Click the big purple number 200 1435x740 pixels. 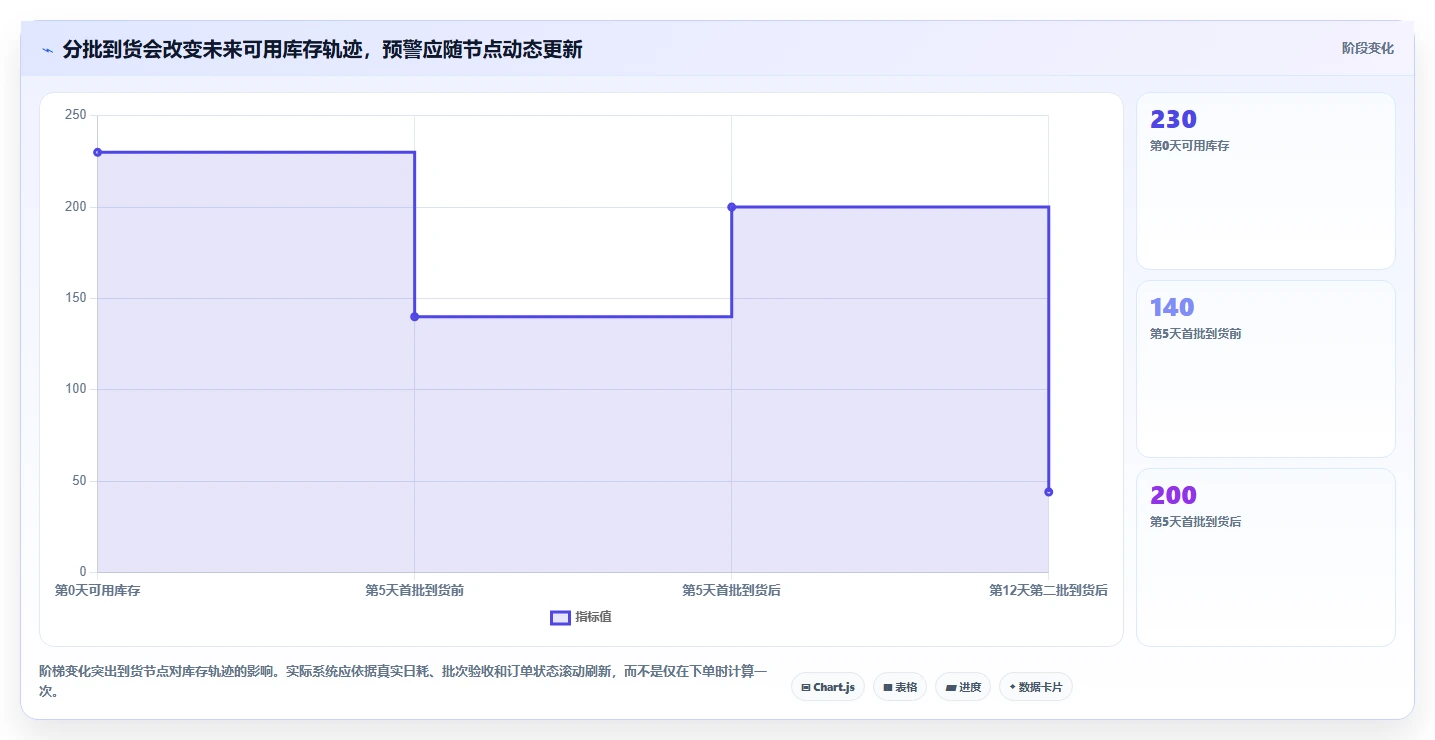coord(1173,495)
